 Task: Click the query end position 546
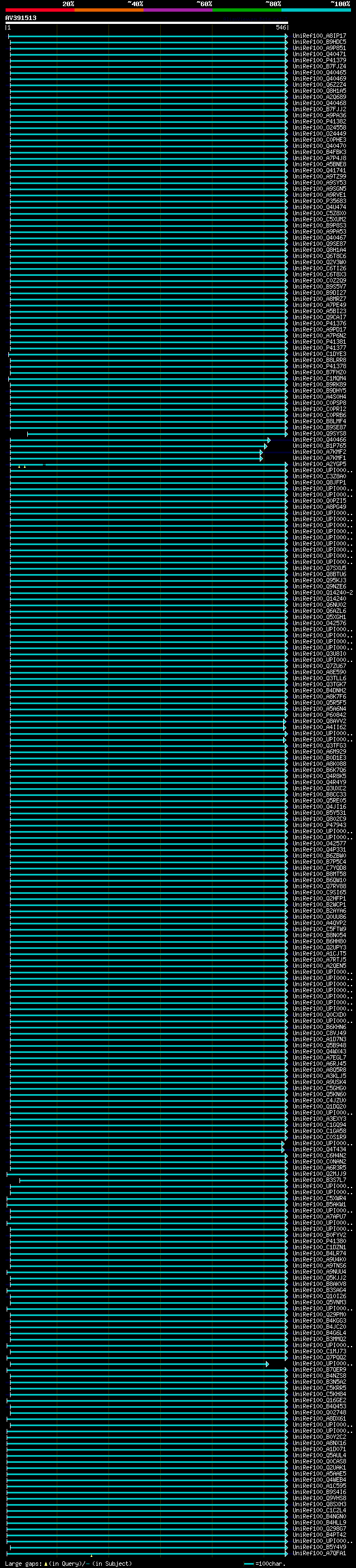pyautogui.click(x=280, y=27)
